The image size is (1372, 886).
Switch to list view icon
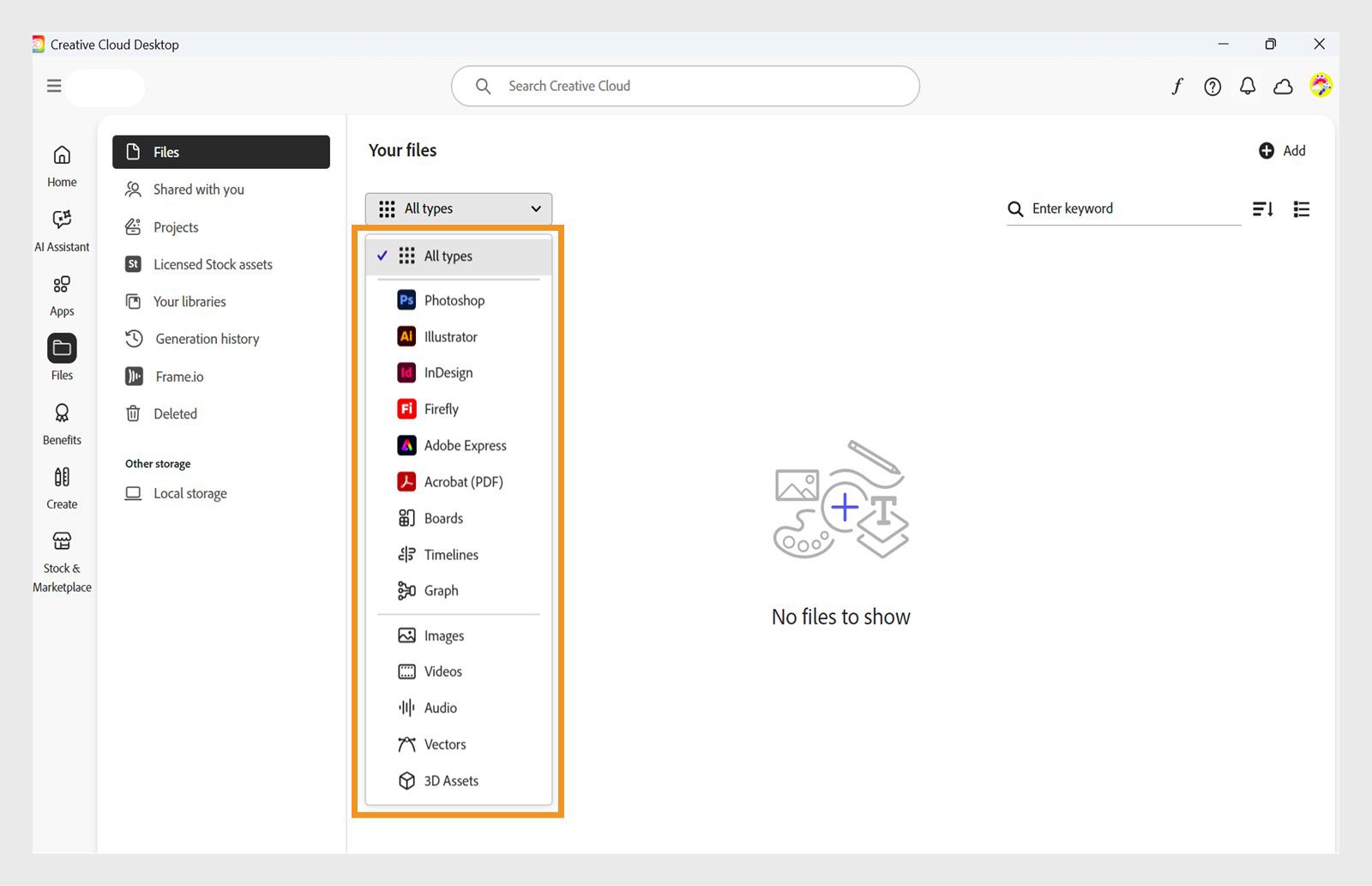1302,208
